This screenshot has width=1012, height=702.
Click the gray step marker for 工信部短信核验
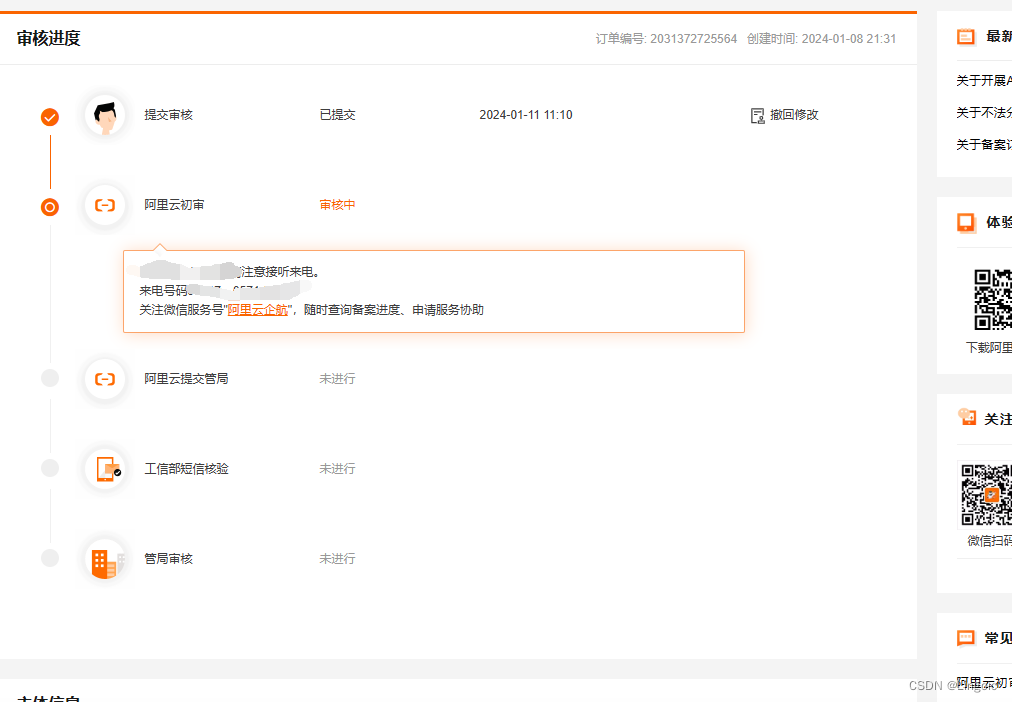(50, 468)
